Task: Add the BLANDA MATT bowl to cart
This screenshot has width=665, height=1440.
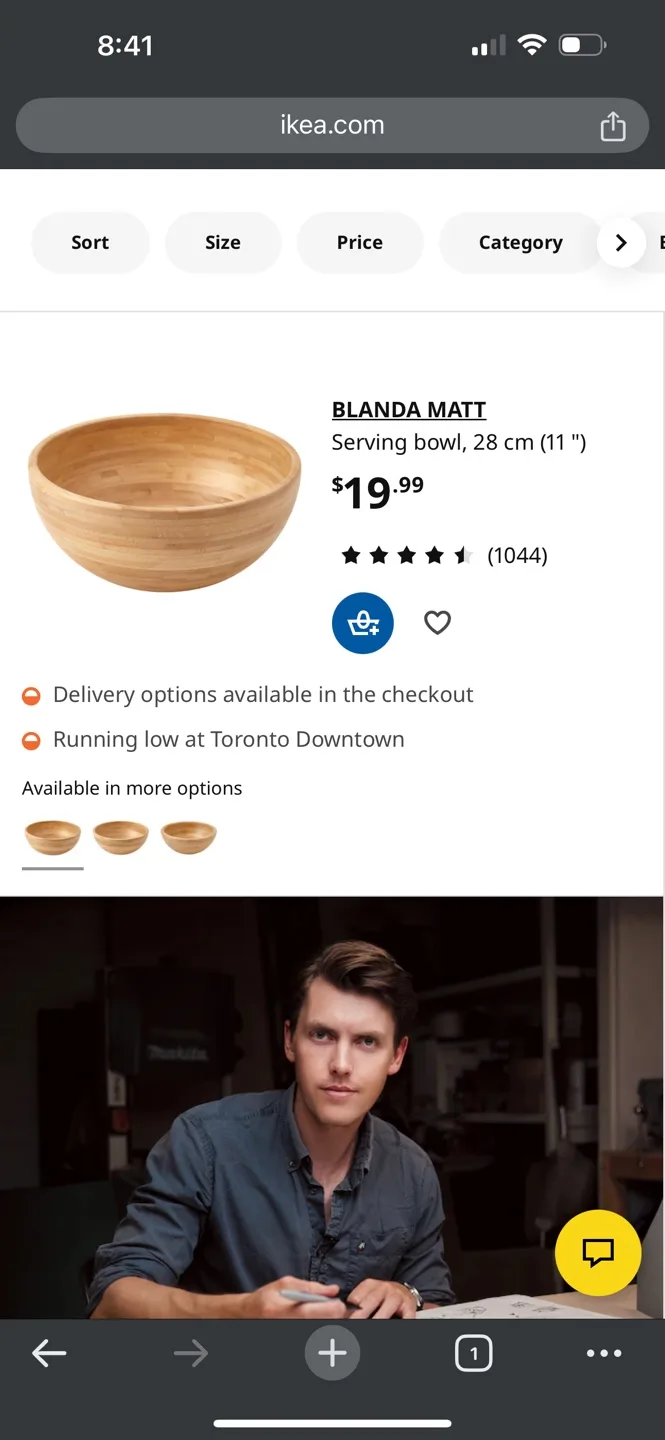Action: point(362,622)
